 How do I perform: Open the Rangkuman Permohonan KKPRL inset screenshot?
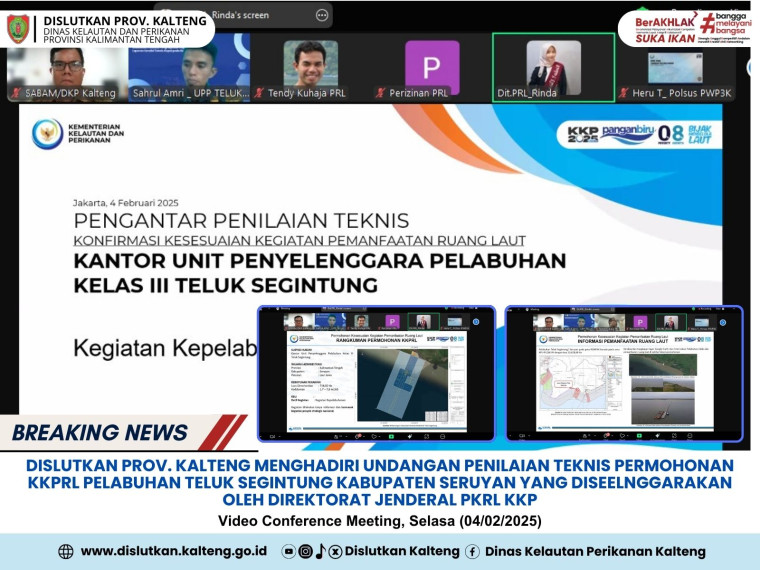point(377,374)
